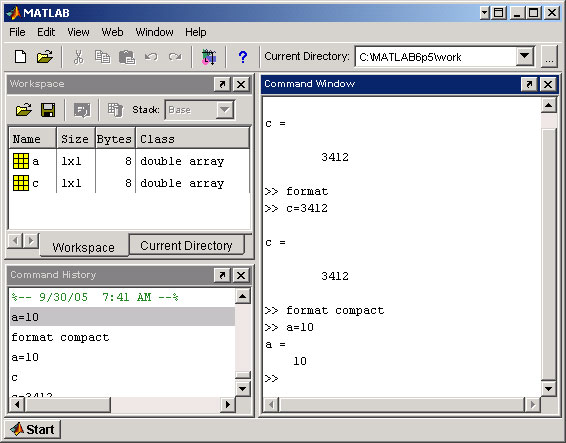The height and width of the screenshot is (443, 566).
Task: Redo the action with the redo arrow
Action: tap(175, 57)
